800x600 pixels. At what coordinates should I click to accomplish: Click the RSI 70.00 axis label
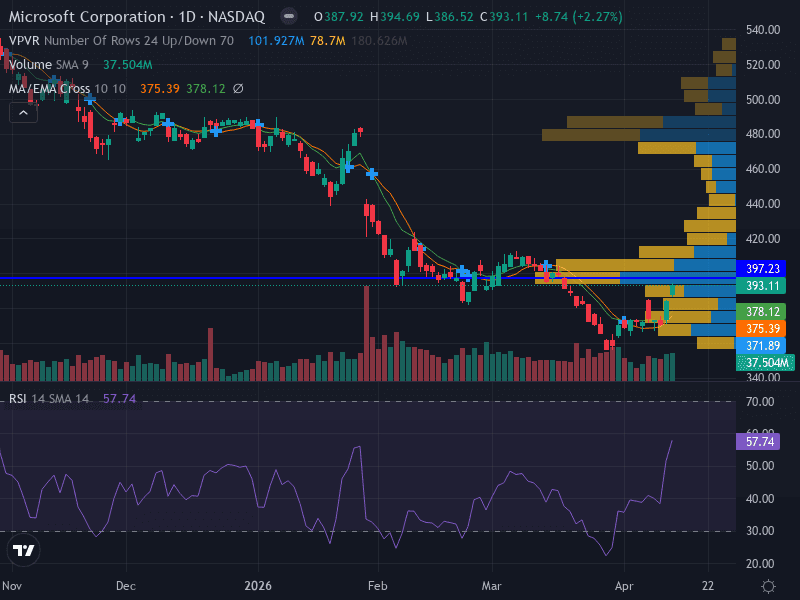coord(760,402)
